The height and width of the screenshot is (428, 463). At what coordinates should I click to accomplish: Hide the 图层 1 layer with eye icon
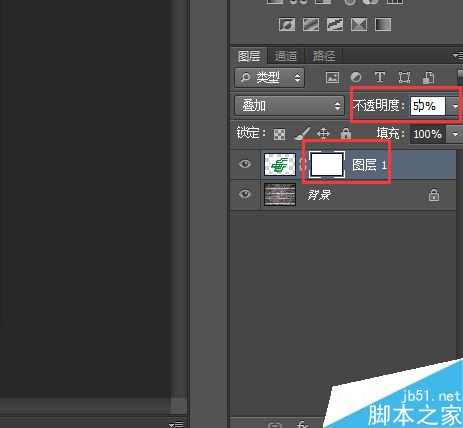point(245,164)
